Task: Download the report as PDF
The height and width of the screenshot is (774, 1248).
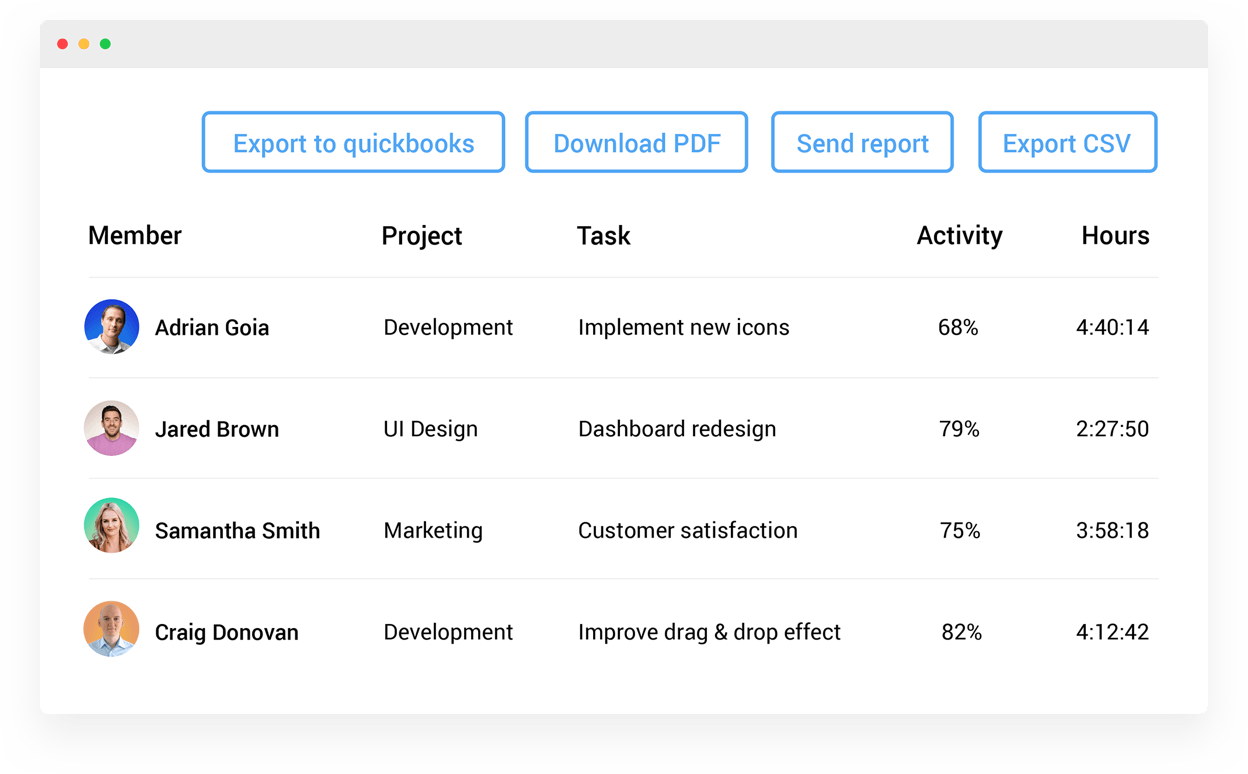Action: [x=636, y=143]
